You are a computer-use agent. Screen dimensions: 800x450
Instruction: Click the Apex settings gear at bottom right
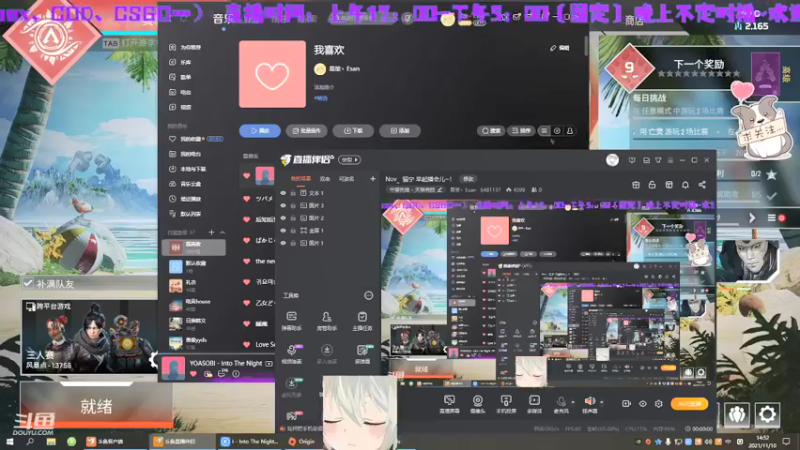[767, 414]
